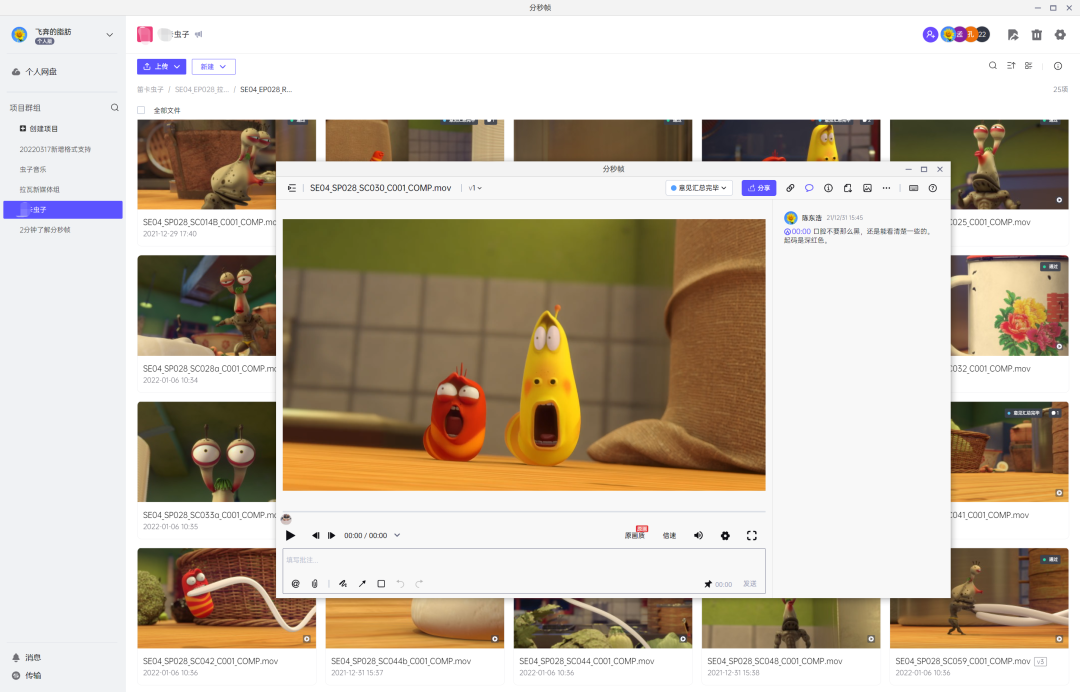
Task: Click 创建项目 create project
Action: (x=39, y=128)
